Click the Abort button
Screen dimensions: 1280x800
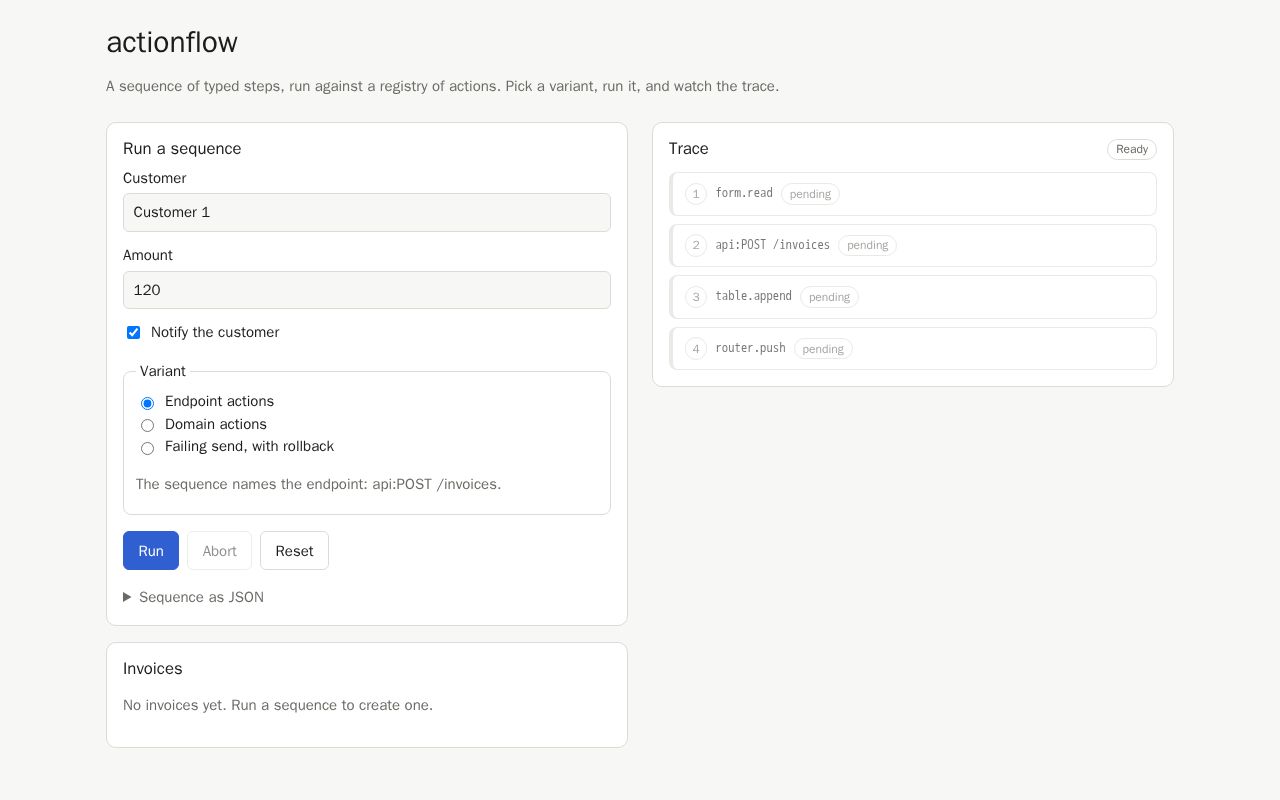pyautogui.click(x=219, y=551)
